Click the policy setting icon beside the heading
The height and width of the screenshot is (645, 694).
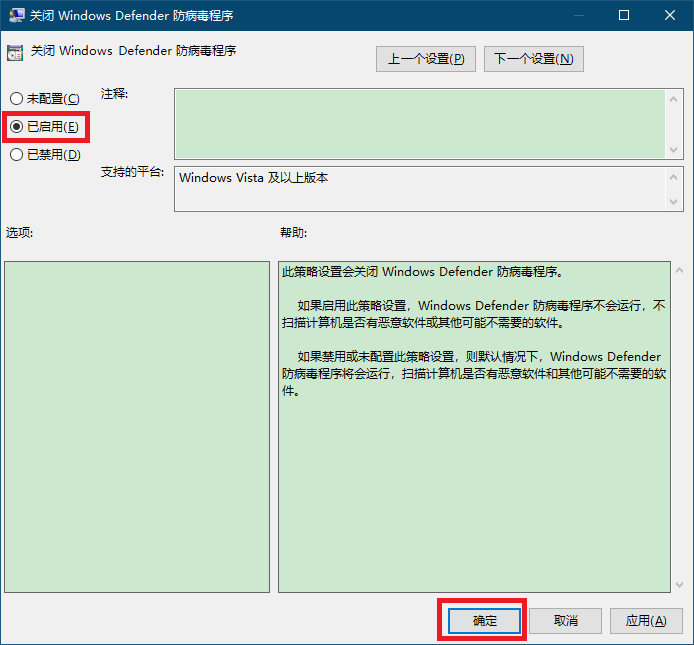point(15,53)
